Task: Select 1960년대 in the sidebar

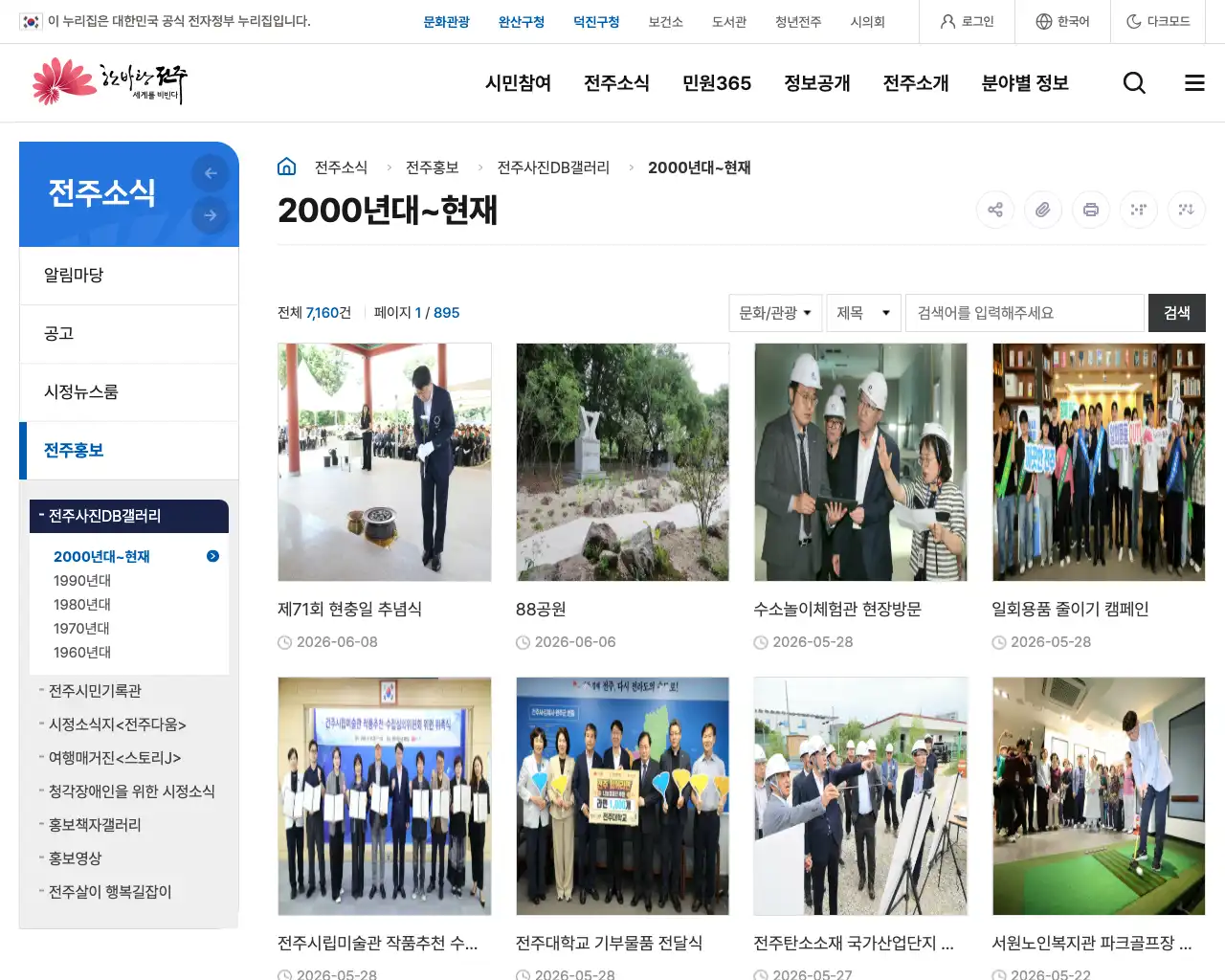Action: (82, 652)
